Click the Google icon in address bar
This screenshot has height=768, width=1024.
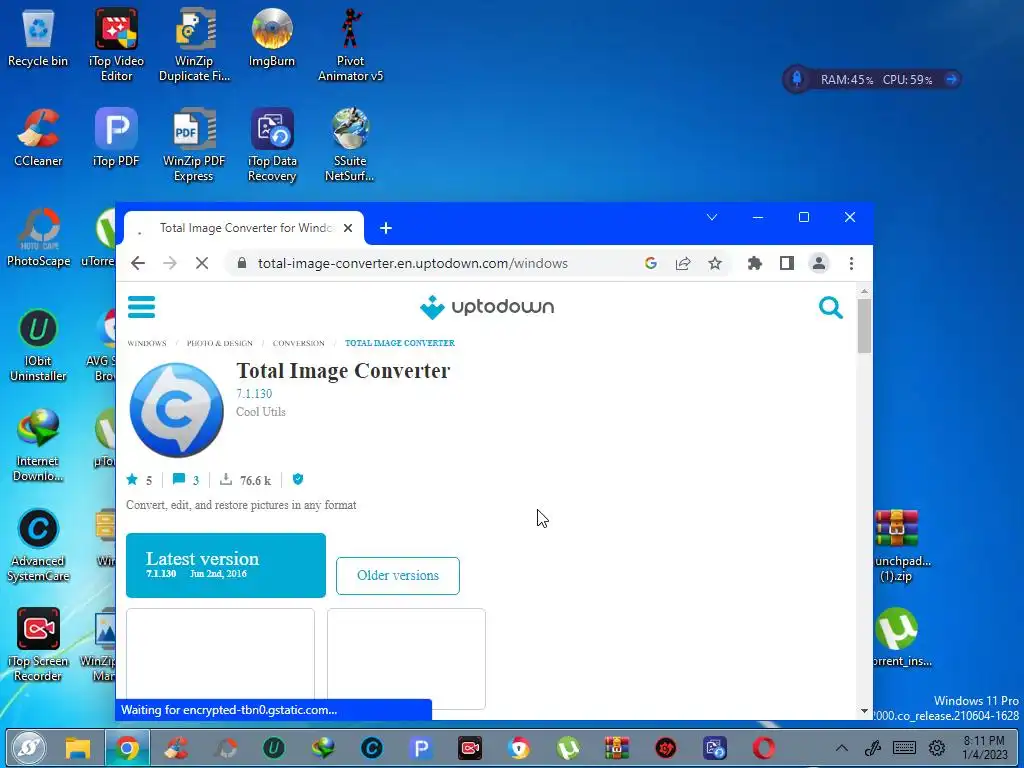click(650, 263)
